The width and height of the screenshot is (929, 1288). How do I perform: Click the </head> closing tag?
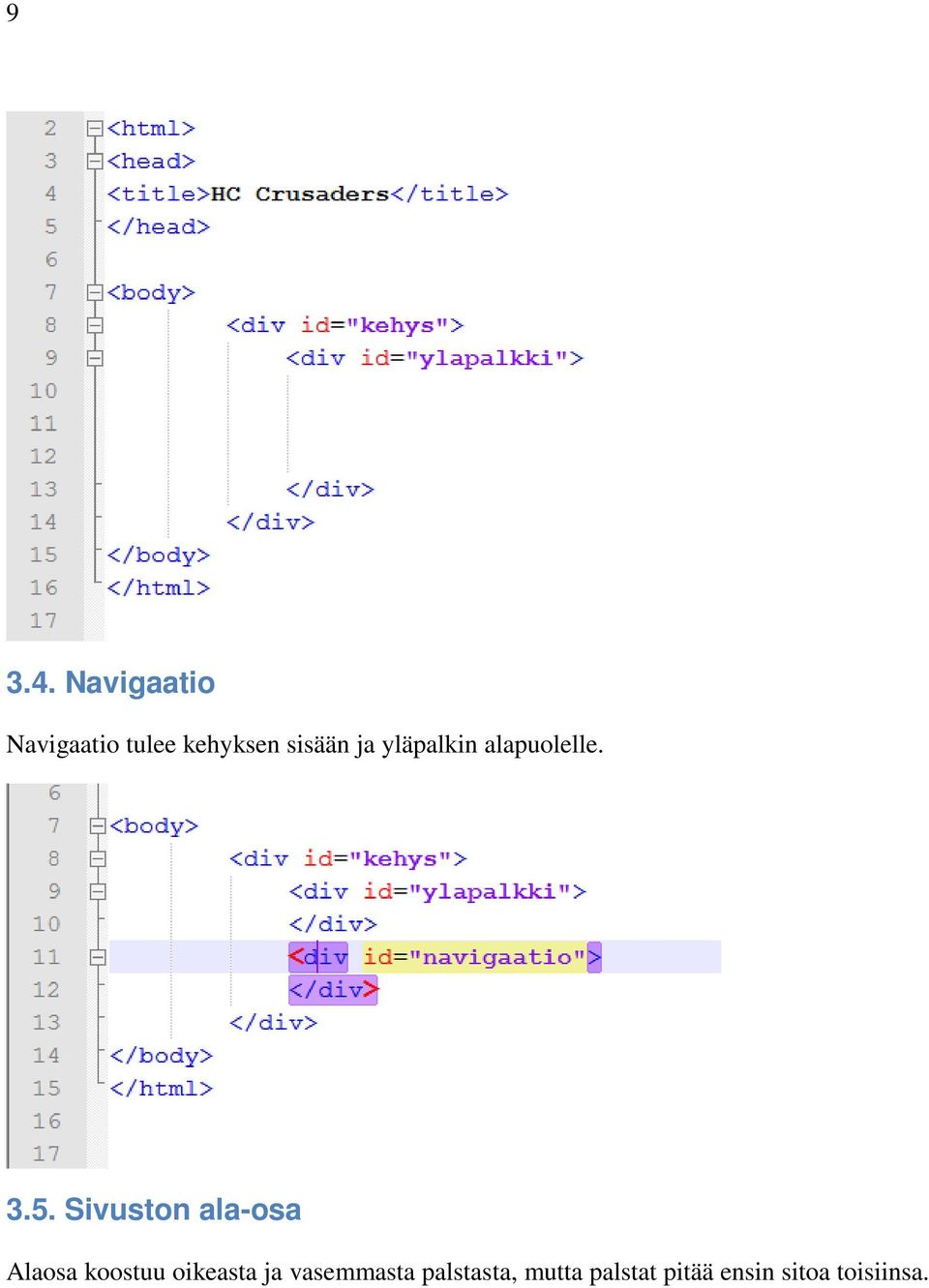[x=159, y=227]
